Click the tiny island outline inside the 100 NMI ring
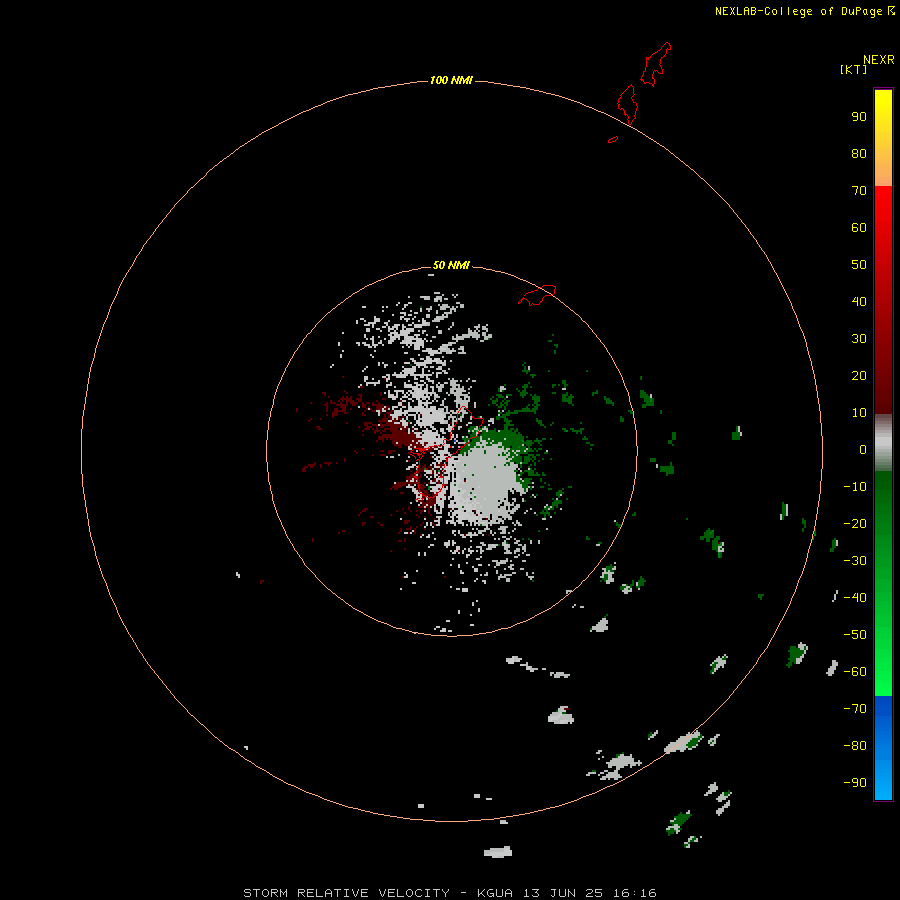The height and width of the screenshot is (900, 900). point(613,139)
